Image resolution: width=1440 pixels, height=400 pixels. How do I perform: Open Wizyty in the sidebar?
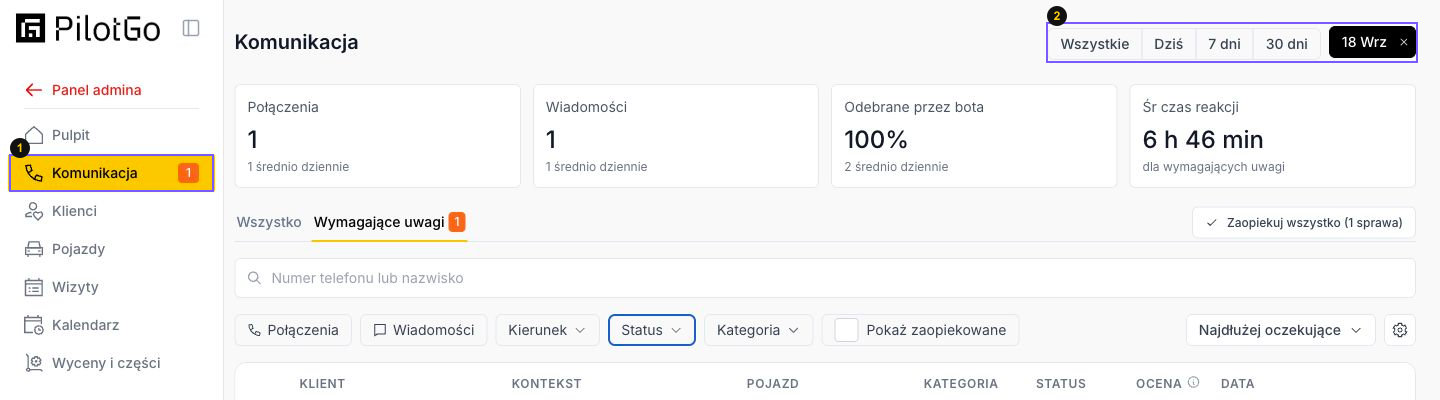point(111,287)
